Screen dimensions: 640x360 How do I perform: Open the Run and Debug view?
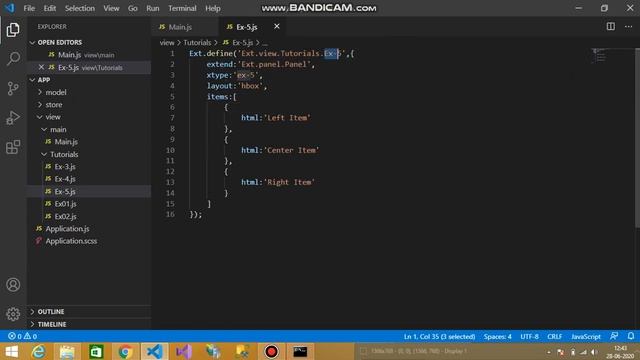(x=13, y=118)
